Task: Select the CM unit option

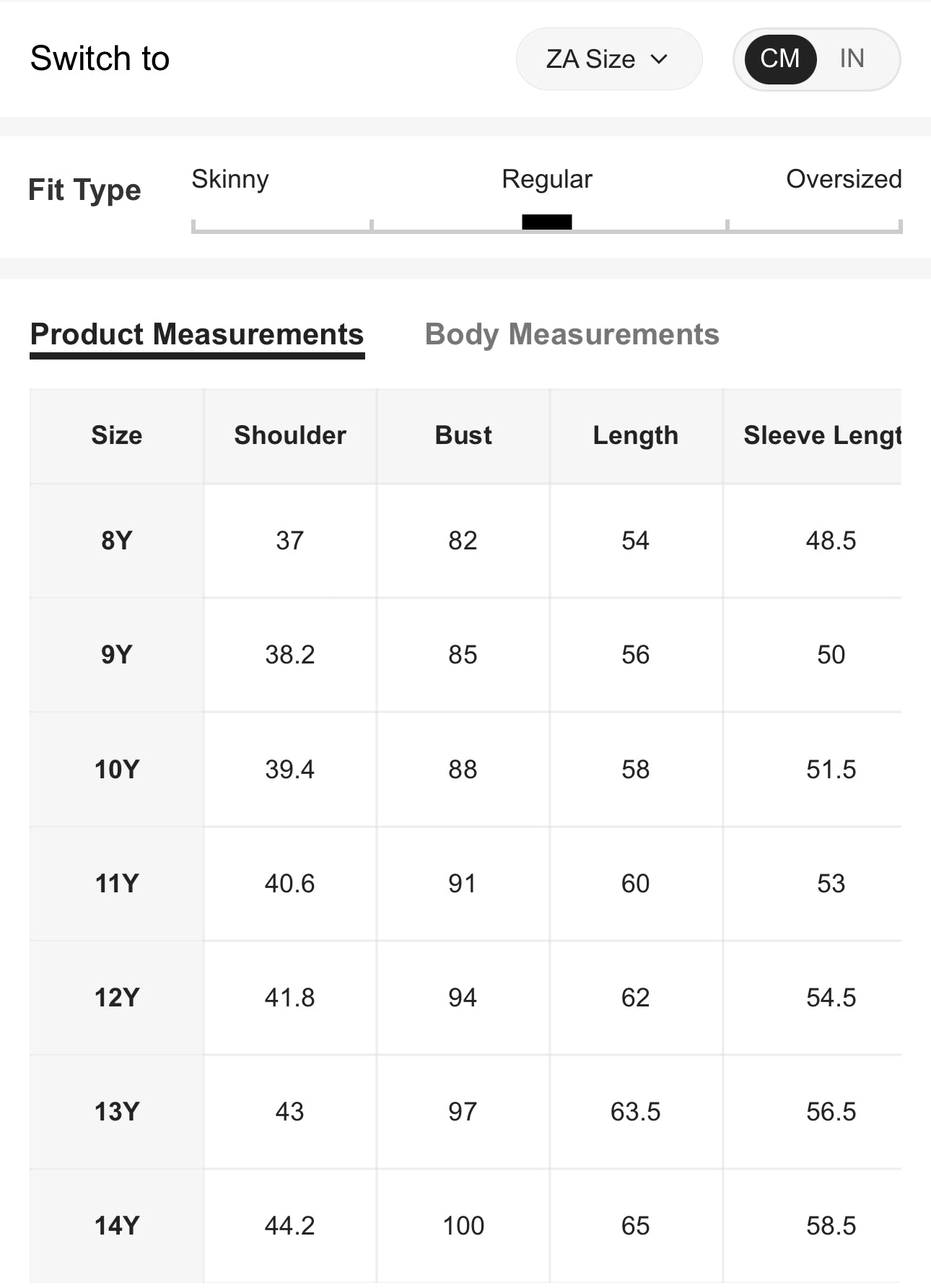Action: tap(779, 58)
